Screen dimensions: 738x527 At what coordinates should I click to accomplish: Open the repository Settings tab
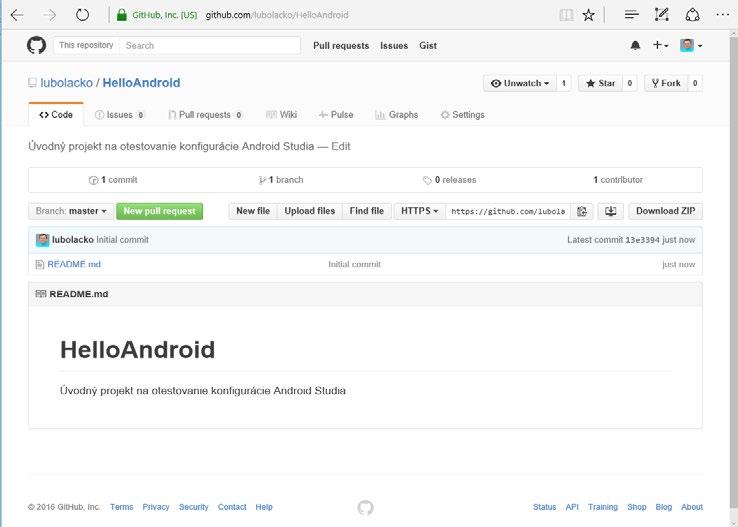(462, 115)
